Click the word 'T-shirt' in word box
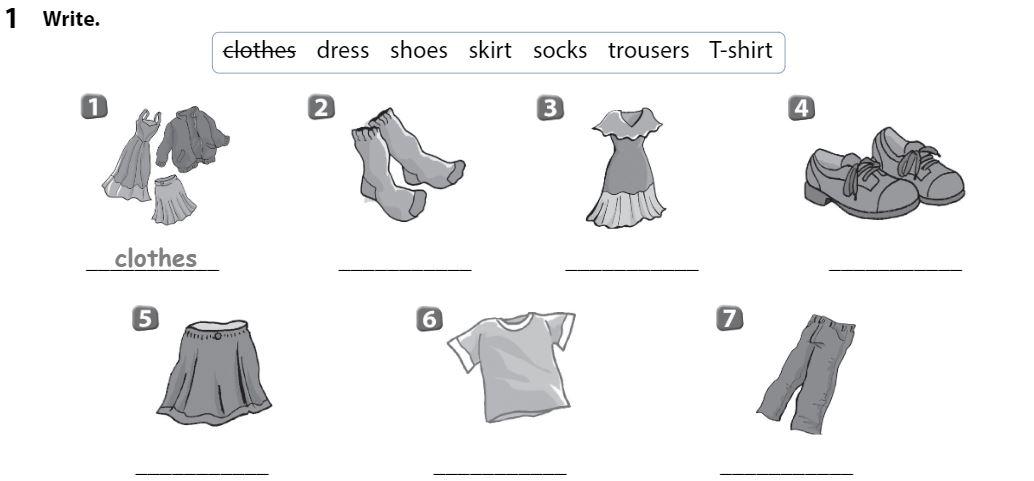The width and height of the screenshot is (1034, 481). [x=741, y=50]
